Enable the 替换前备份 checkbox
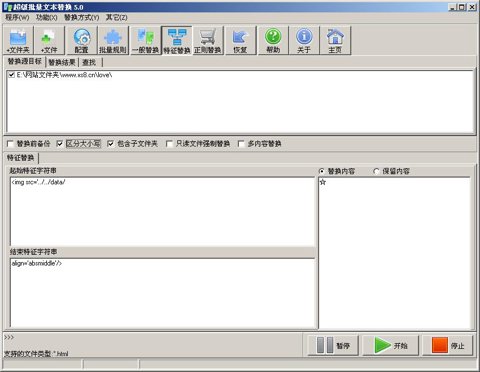480x372 pixels. click(10, 144)
